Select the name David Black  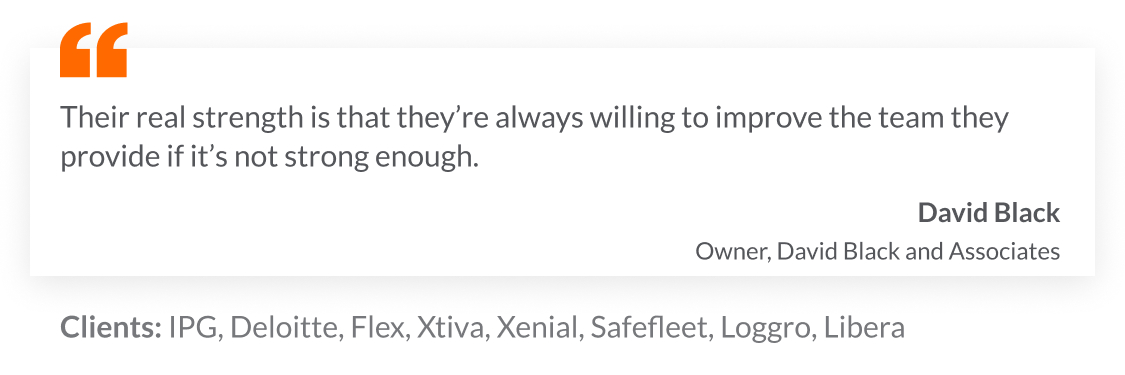989,213
